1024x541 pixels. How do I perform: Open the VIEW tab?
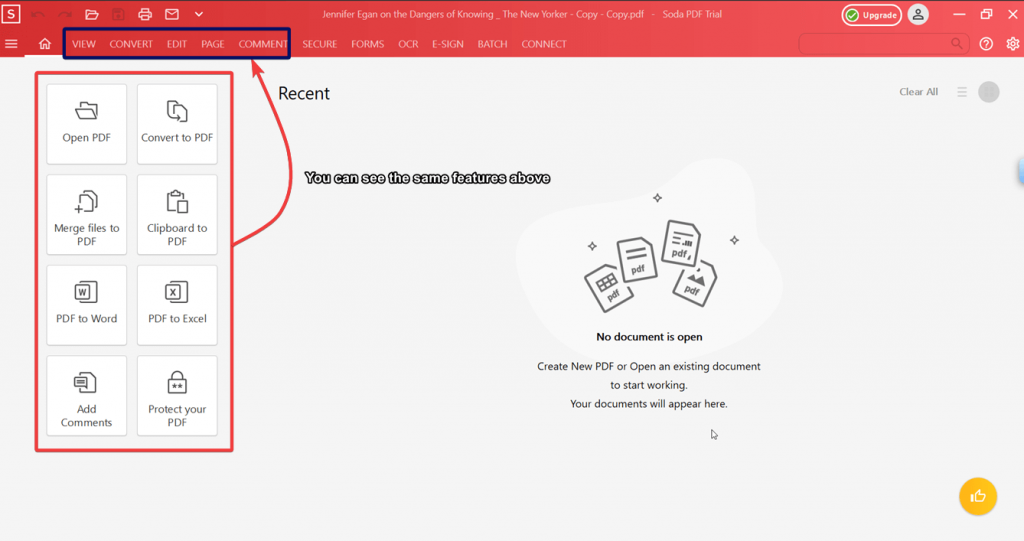[84, 44]
